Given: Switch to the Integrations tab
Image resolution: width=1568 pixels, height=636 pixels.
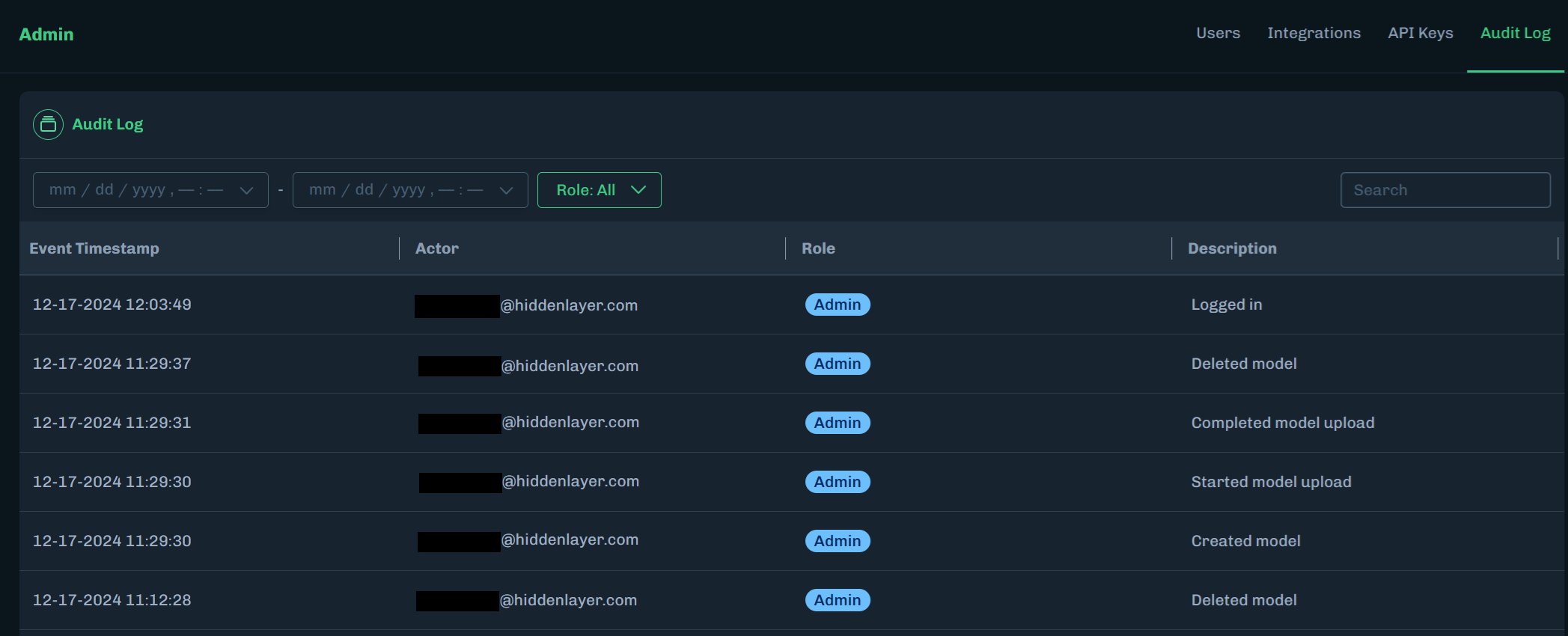Looking at the screenshot, I should (x=1314, y=33).
